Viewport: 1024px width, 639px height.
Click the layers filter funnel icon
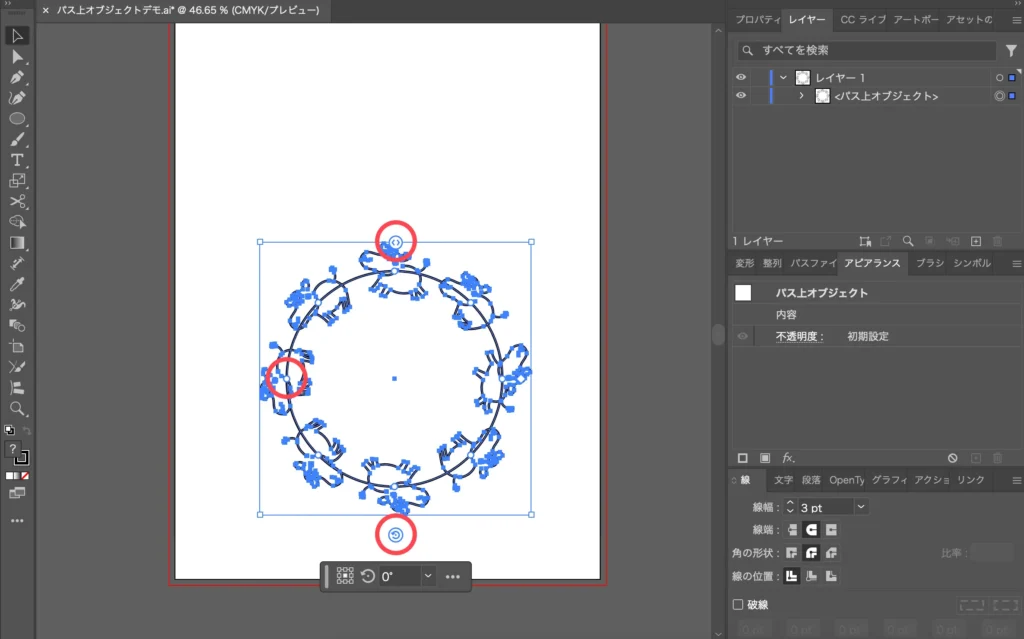click(1011, 50)
